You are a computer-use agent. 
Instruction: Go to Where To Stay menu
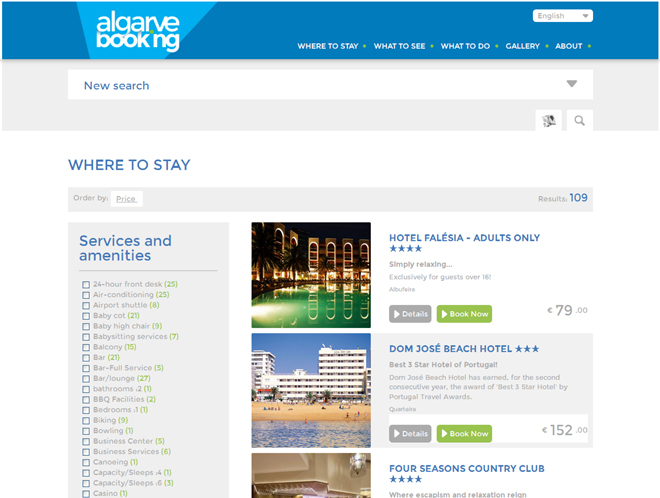(327, 46)
